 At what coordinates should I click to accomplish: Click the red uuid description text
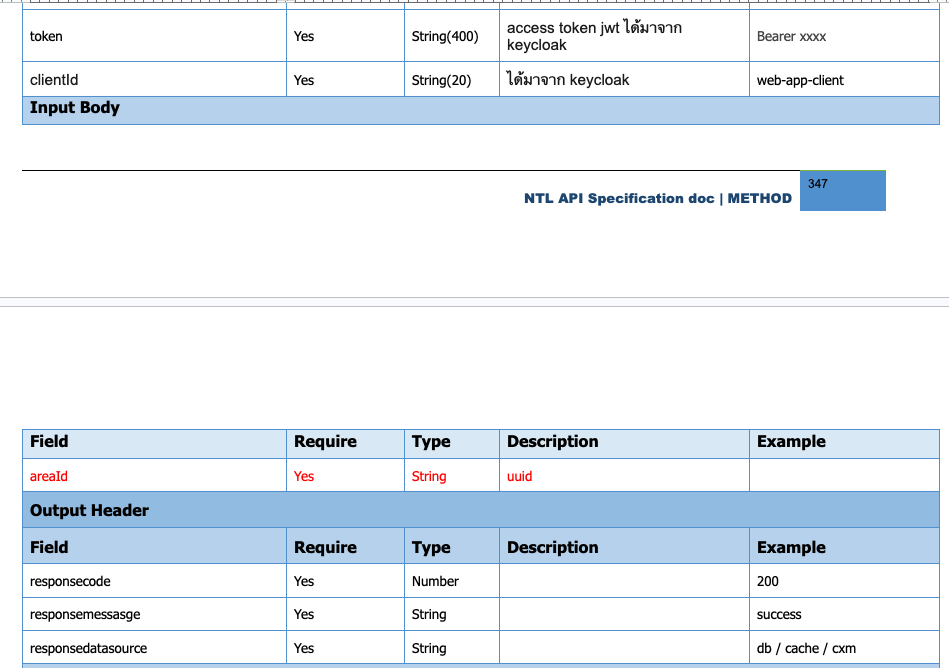[x=520, y=476]
